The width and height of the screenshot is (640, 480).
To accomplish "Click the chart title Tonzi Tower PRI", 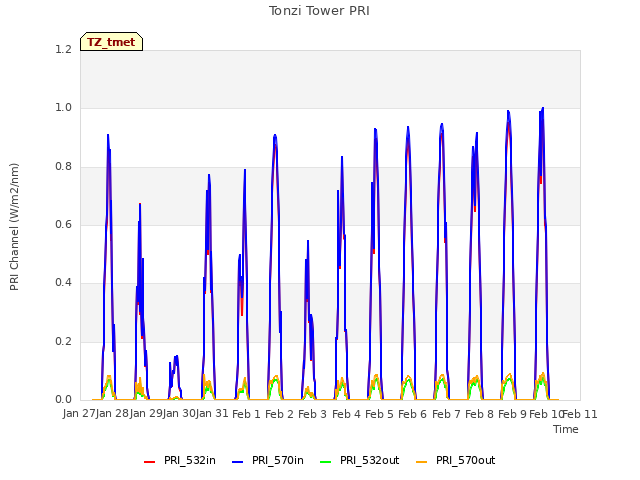I will tap(319, 11).
